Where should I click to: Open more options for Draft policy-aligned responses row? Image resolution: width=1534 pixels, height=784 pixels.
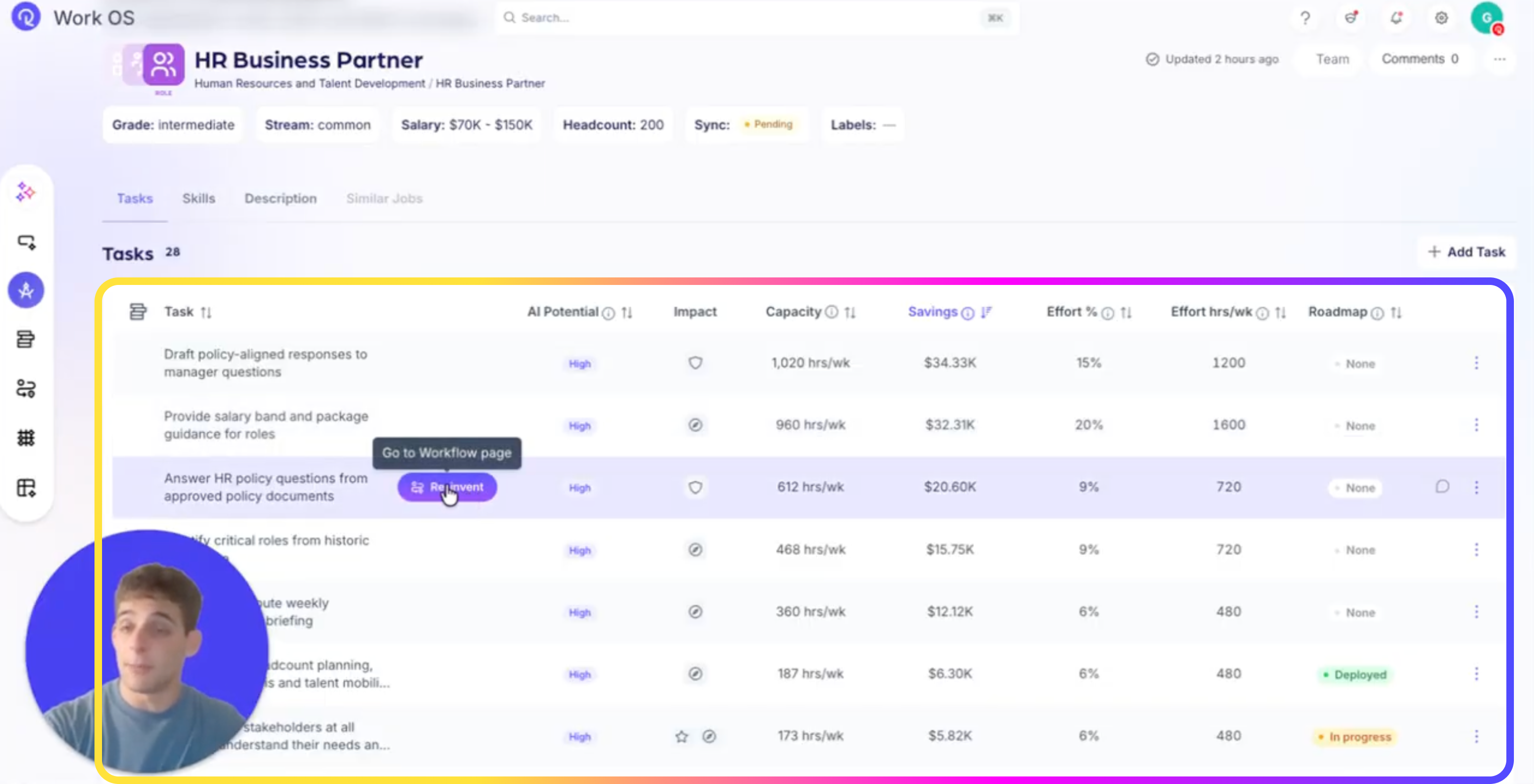tap(1476, 362)
